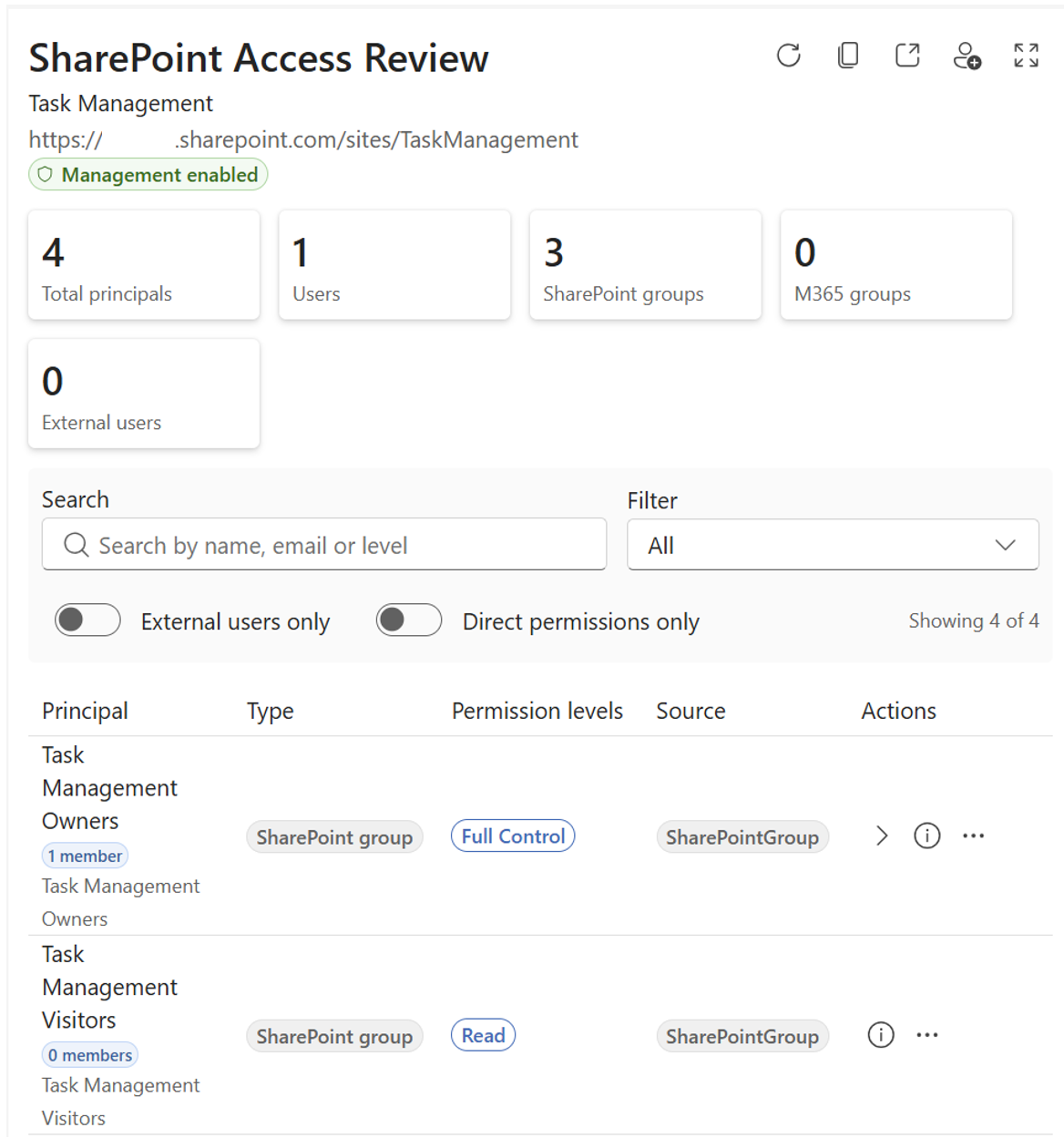
Task: Open the TaskManagement site URL
Action: tap(303, 139)
